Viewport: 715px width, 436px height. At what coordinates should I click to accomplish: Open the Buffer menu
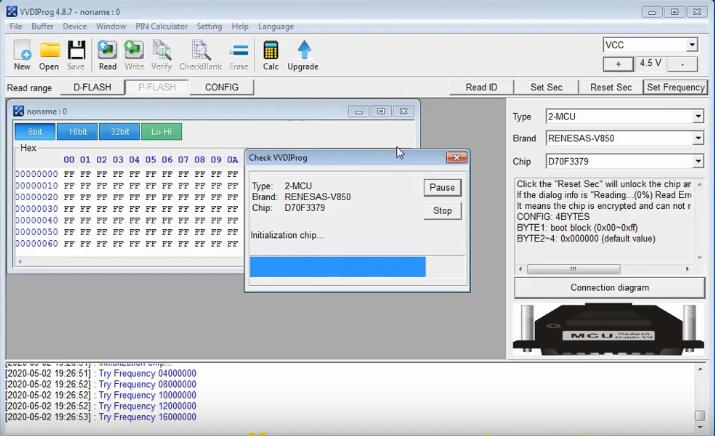pyautogui.click(x=42, y=26)
